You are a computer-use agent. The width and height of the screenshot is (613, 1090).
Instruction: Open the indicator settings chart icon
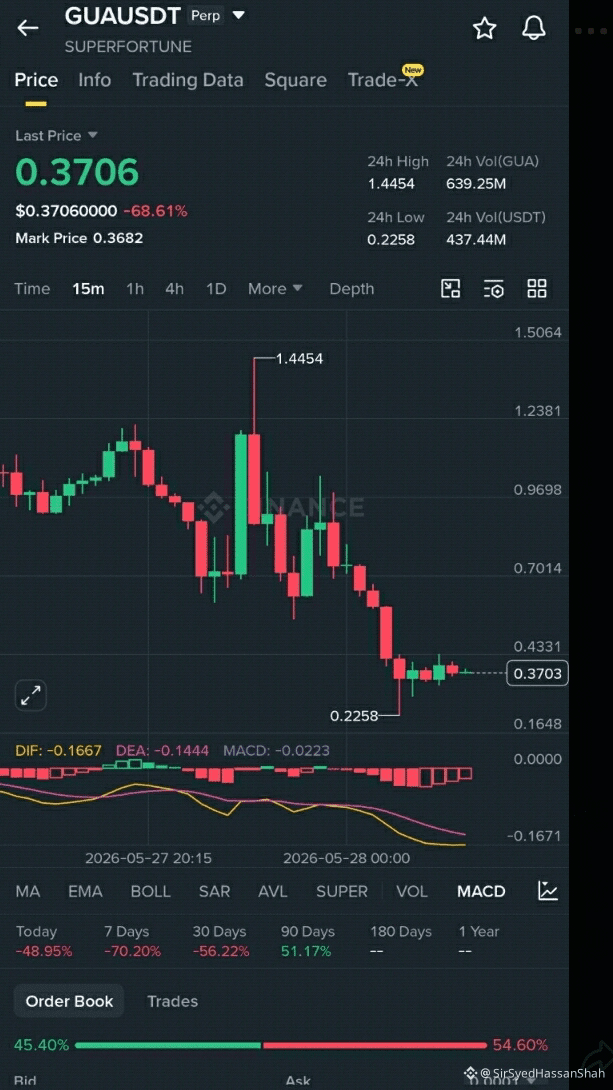[548, 890]
